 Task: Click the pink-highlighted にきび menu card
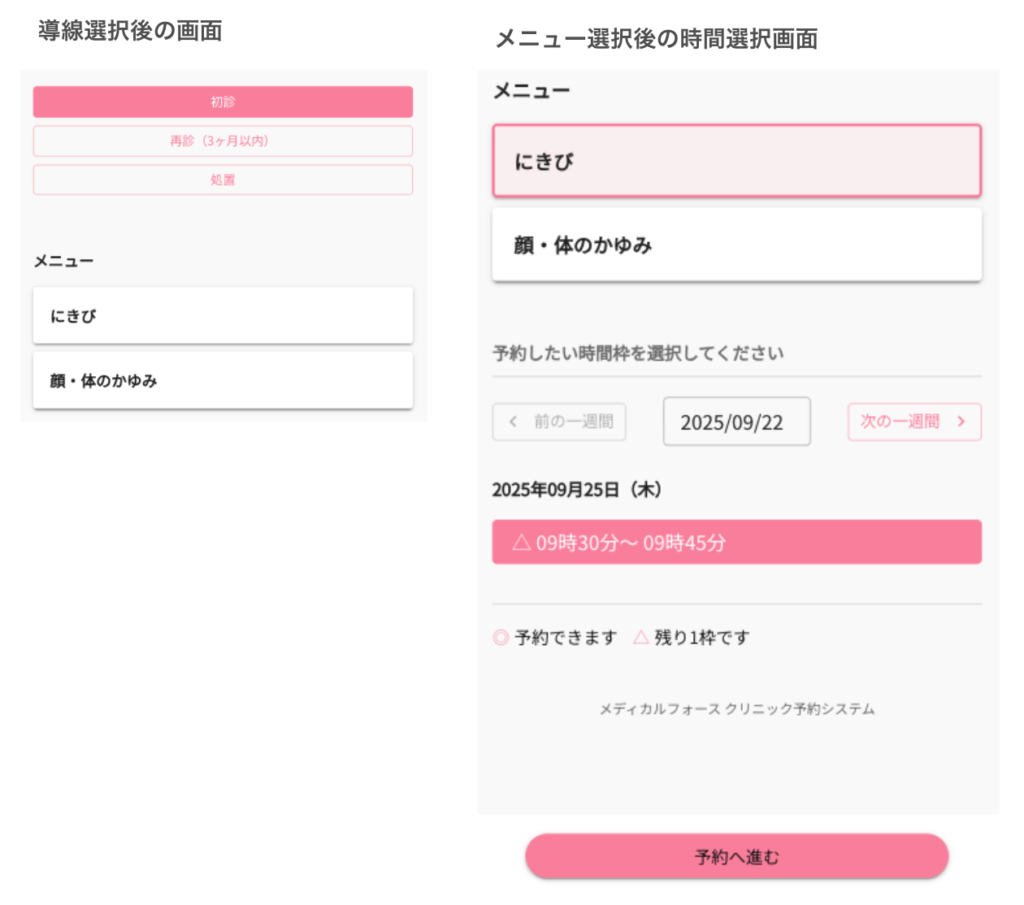click(736, 161)
